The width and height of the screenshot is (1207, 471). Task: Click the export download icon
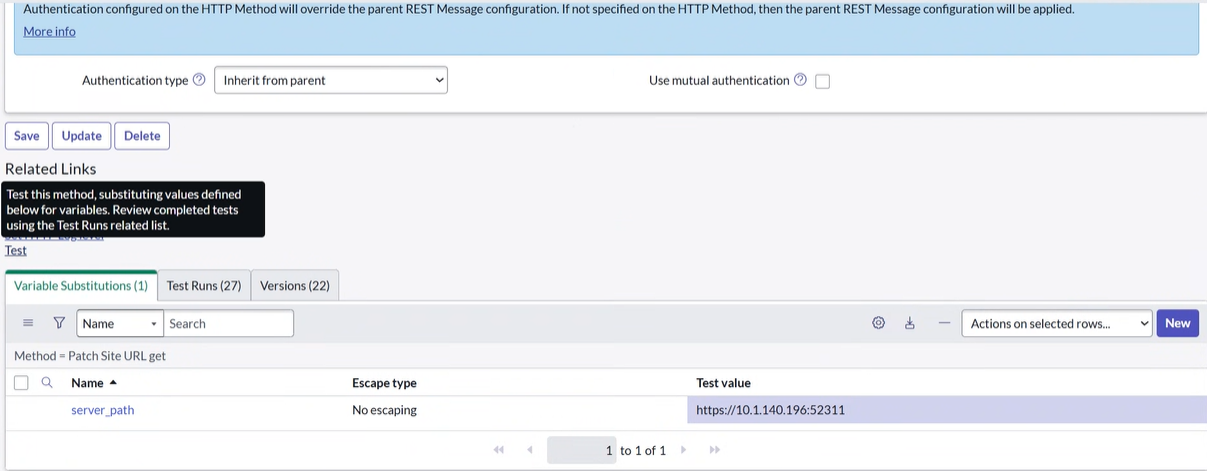910,323
